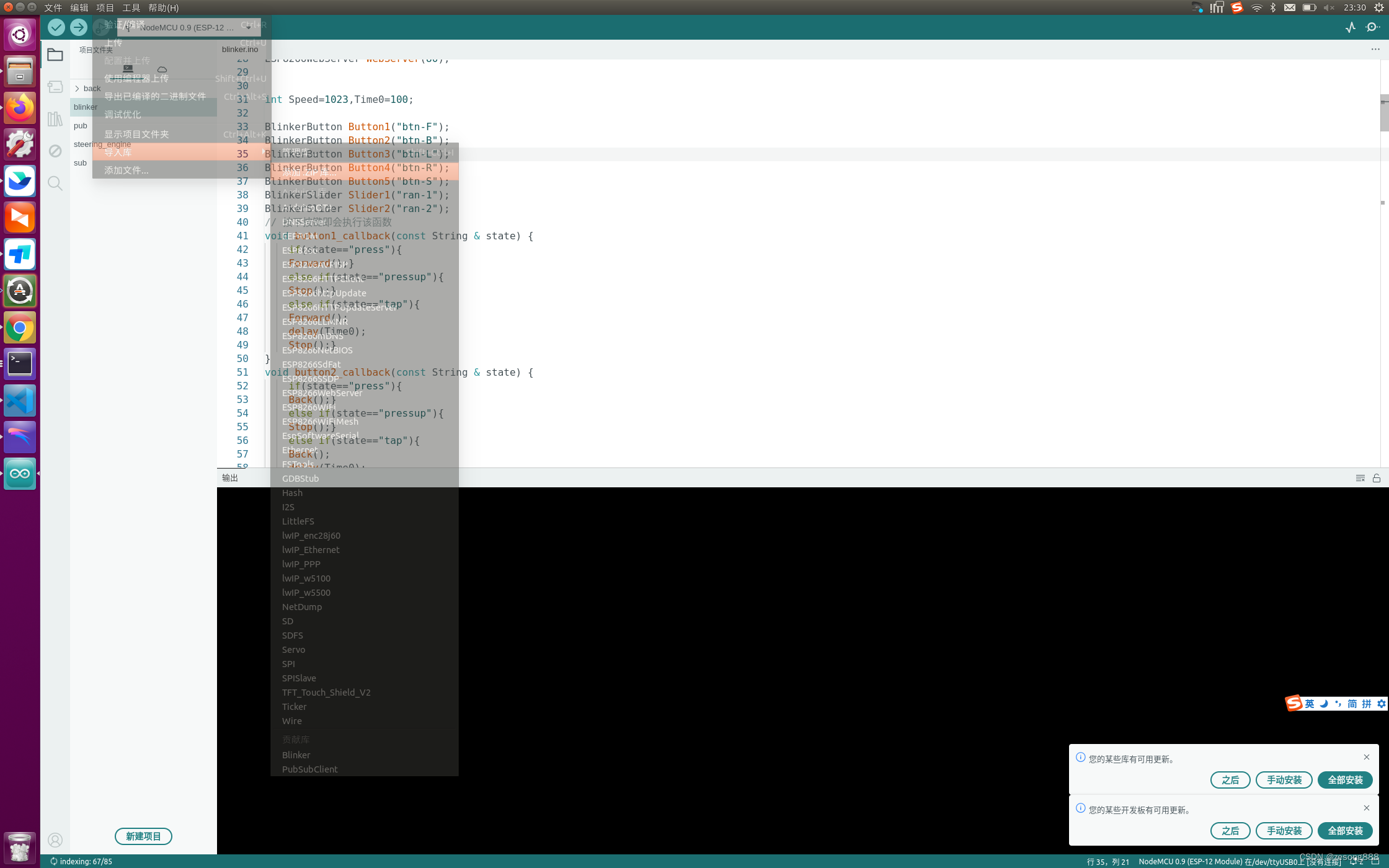Open the Sogou IME settings gear
1389x868 pixels.
pos(1381,704)
